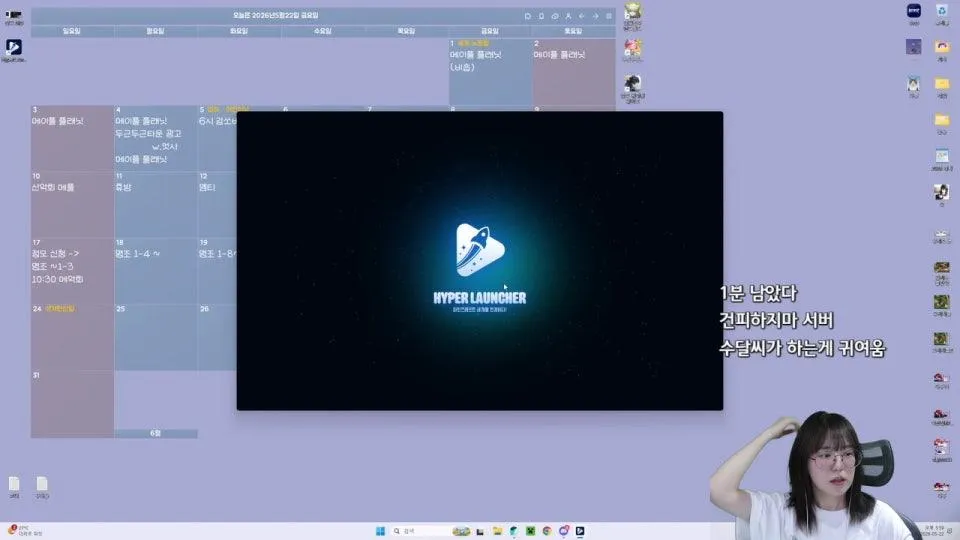960x540 pixels.
Task: Click the Hyper Launcher rocket logo
Action: [480, 249]
